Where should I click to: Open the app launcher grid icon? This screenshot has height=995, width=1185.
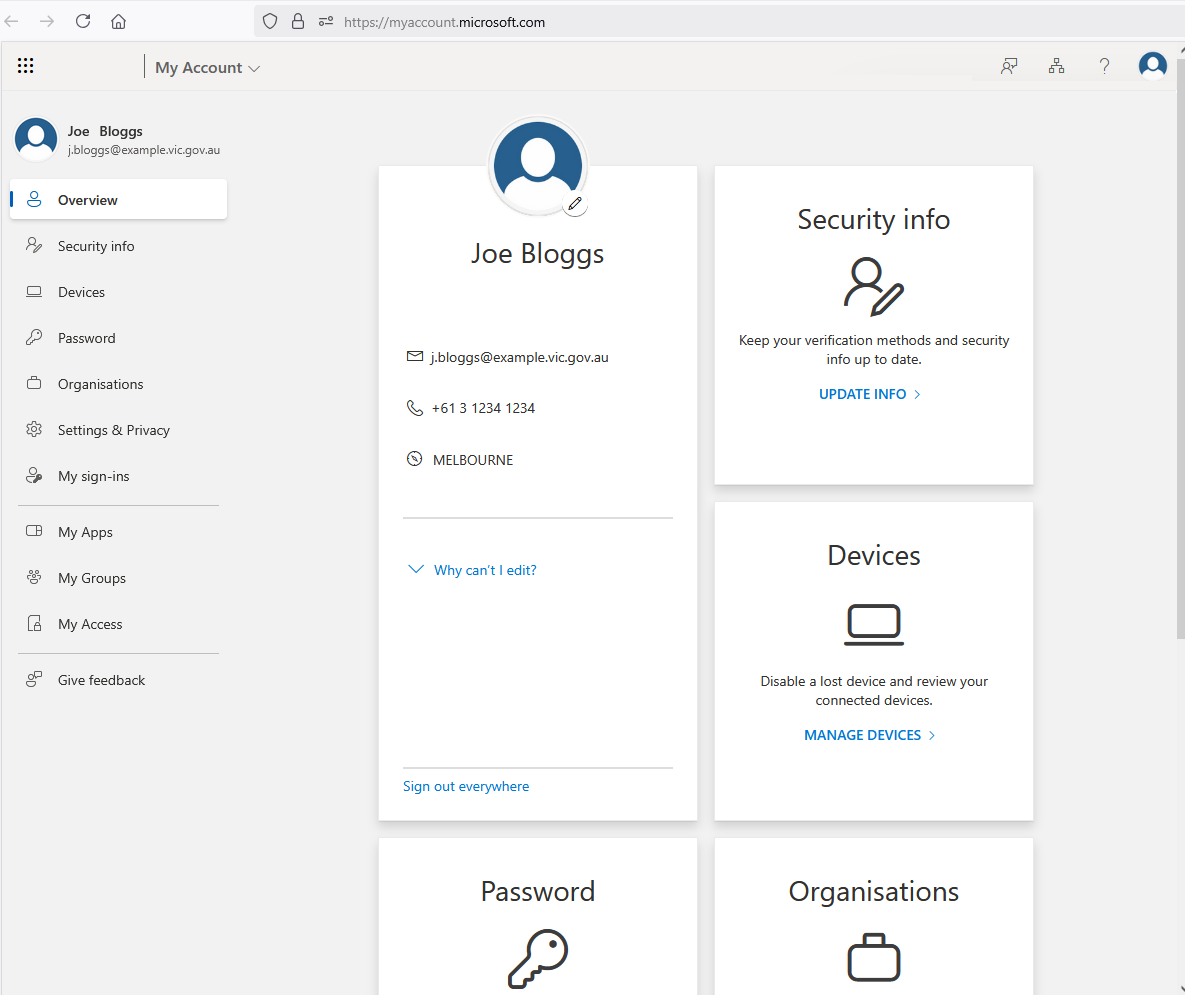click(26, 66)
